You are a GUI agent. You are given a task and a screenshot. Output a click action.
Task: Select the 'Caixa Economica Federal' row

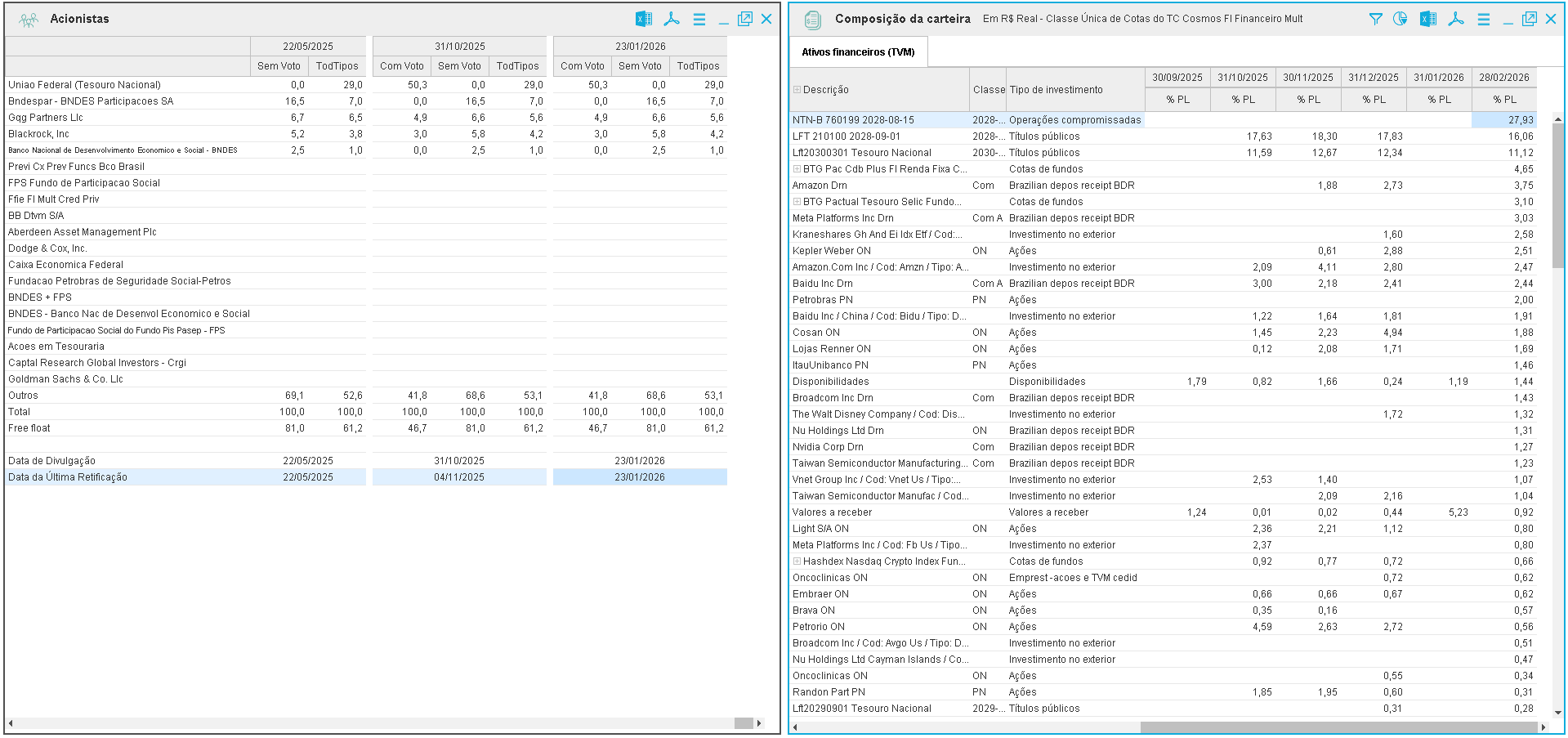tap(366, 265)
